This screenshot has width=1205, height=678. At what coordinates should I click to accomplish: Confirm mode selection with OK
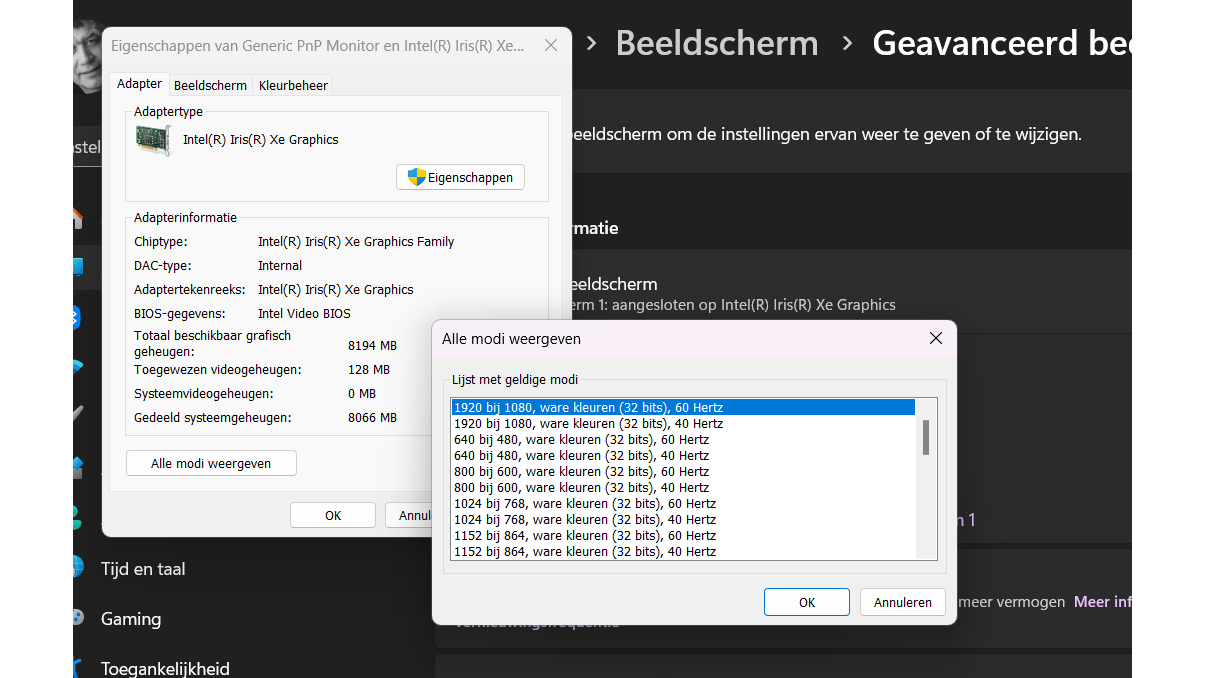coord(806,602)
